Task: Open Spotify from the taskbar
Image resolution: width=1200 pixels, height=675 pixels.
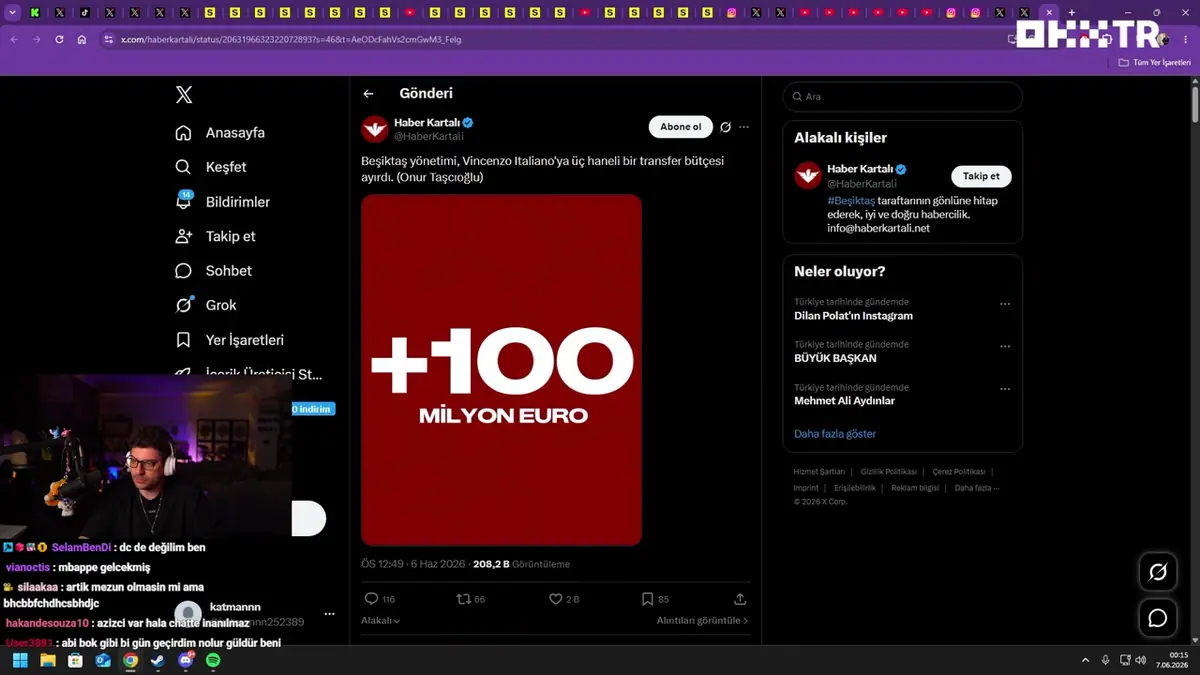Action: pyautogui.click(x=213, y=660)
